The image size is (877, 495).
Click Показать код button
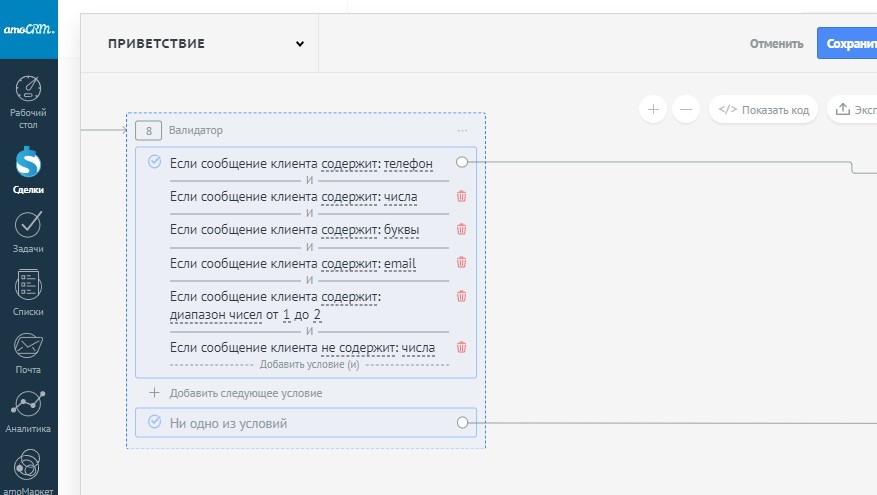click(764, 109)
